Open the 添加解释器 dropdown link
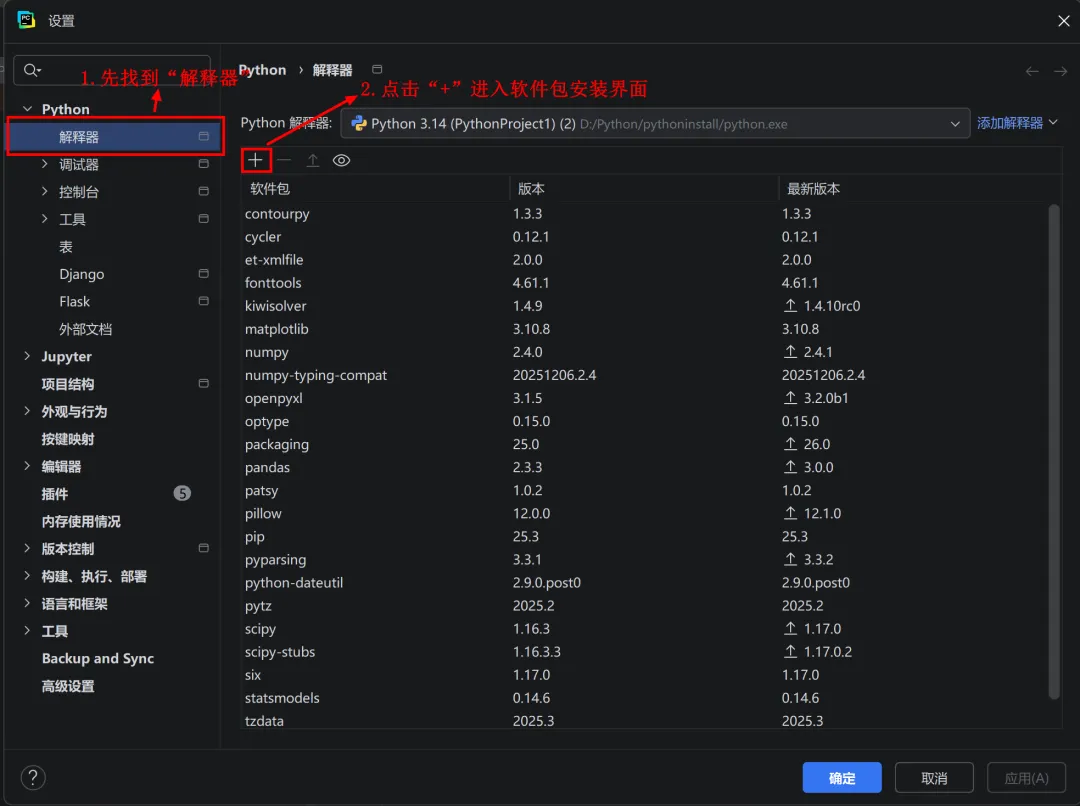 (1017, 123)
